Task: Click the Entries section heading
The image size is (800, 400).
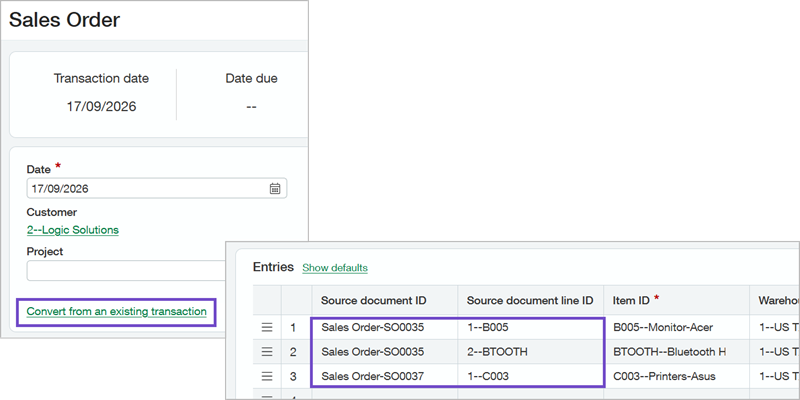Action: (273, 267)
